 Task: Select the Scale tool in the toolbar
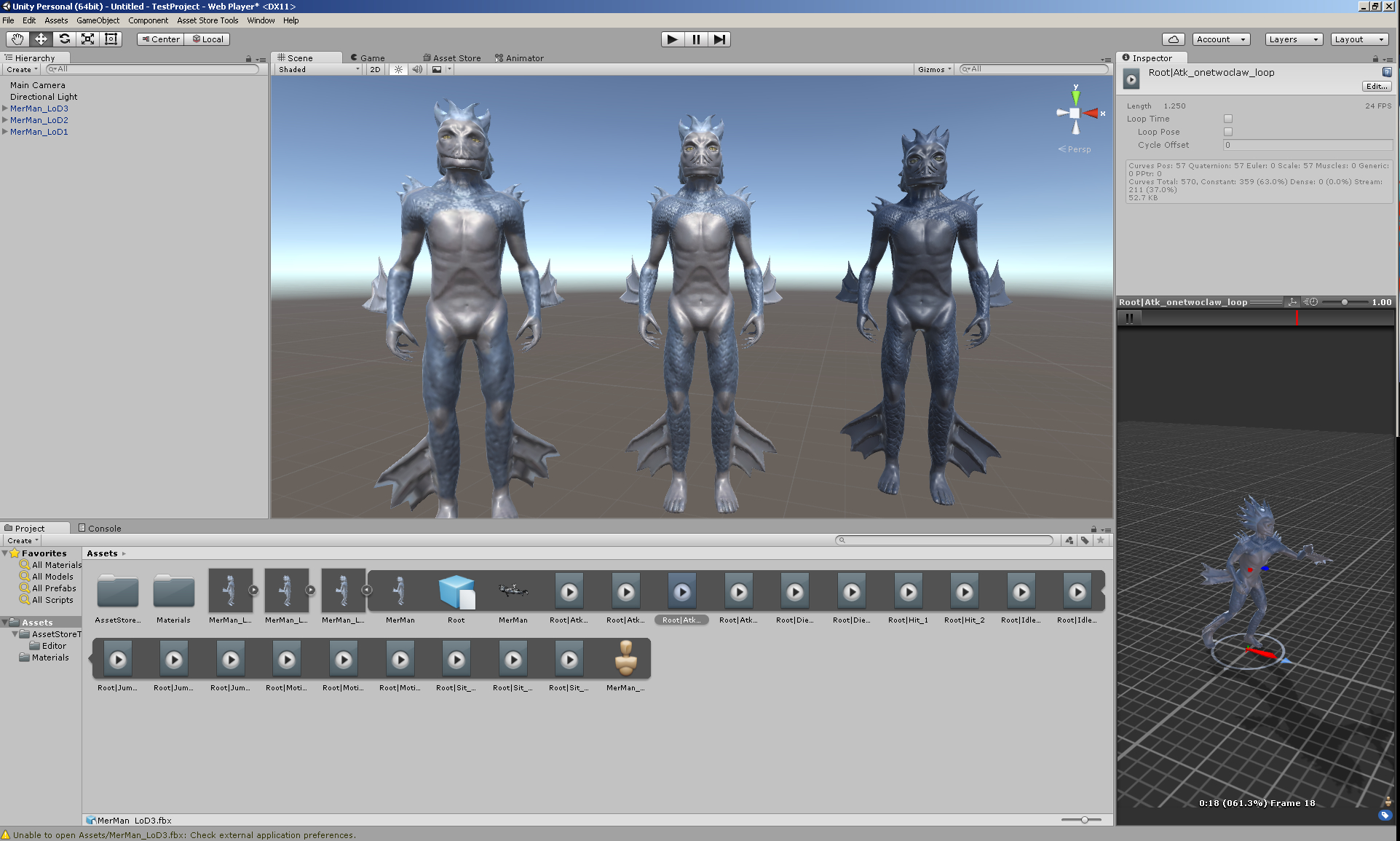point(87,39)
